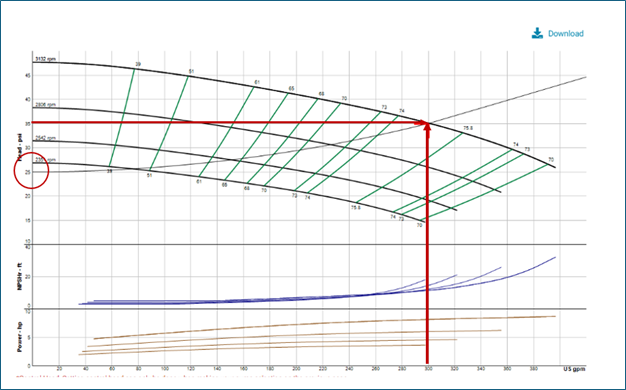The image size is (626, 390).
Task: Open the Download text link
Action: [566, 34]
